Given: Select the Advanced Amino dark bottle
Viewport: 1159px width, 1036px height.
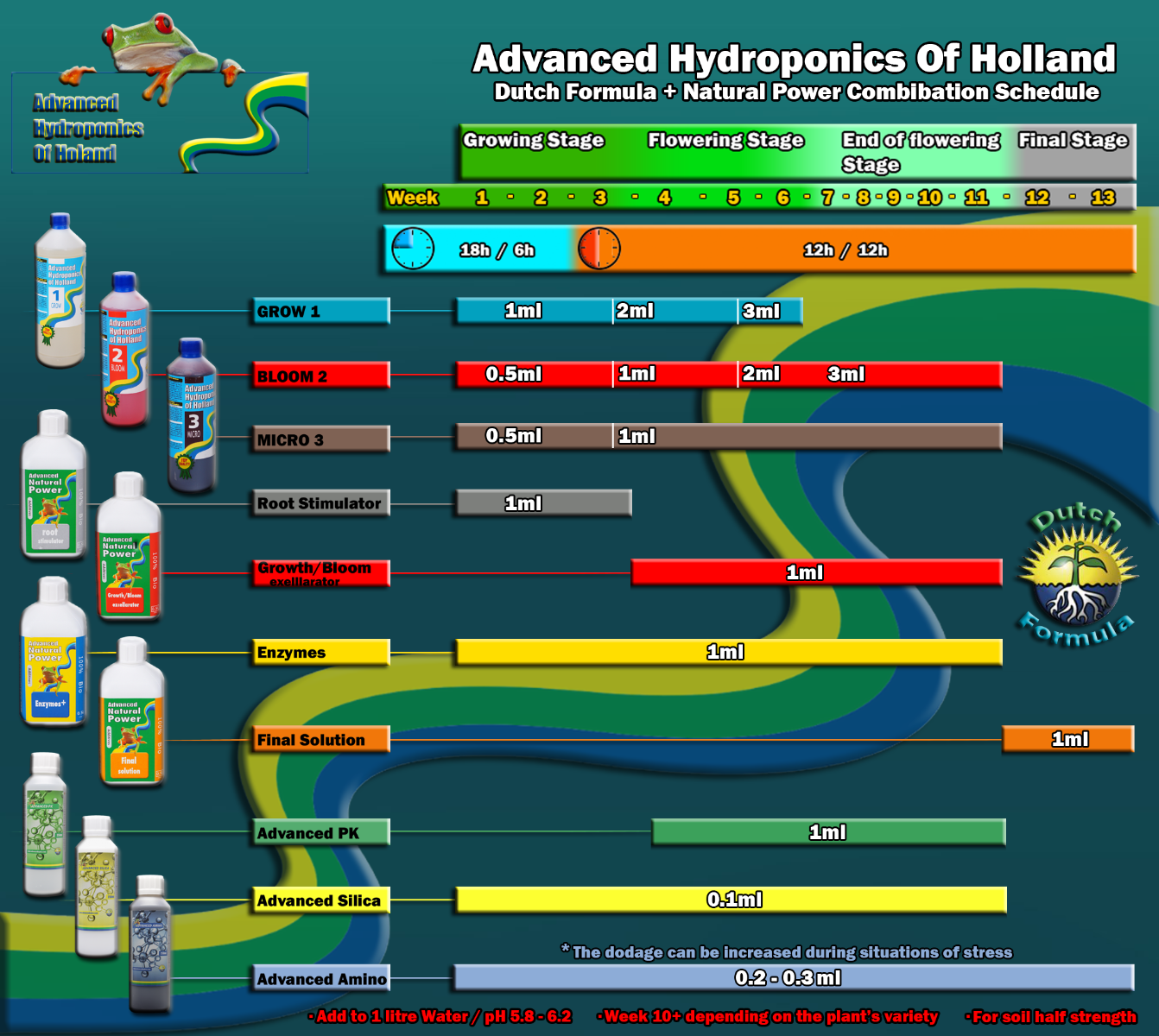Looking at the screenshot, I should click(150, 944).
